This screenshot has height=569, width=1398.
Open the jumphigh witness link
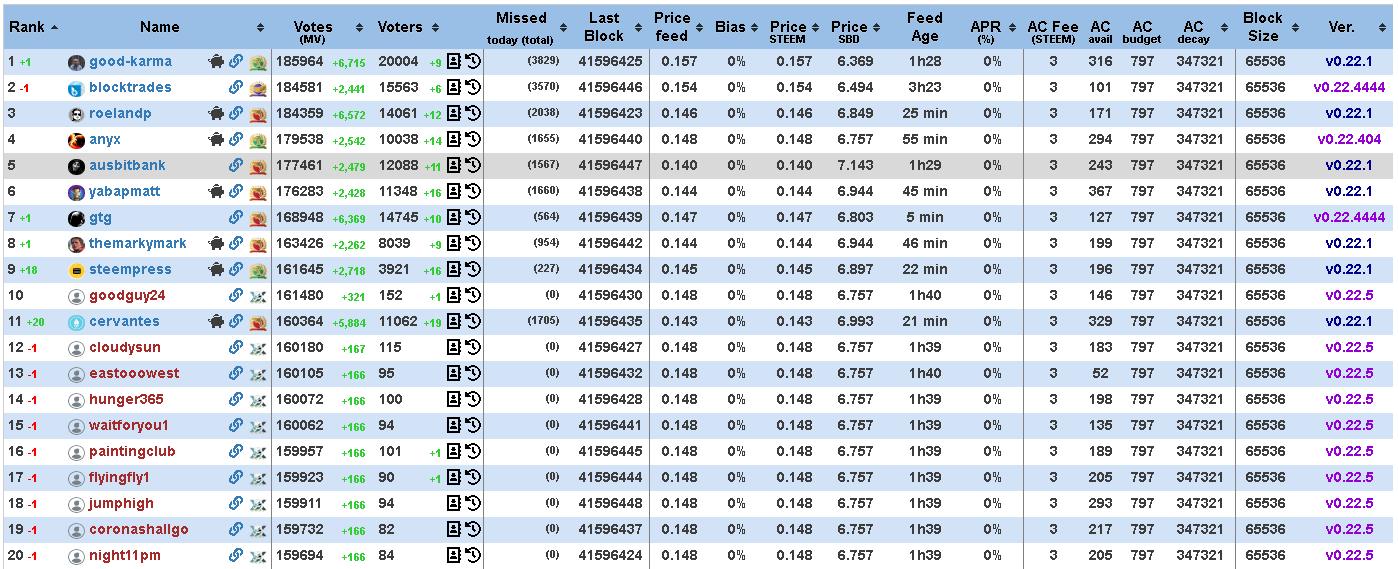coord(121,503)
